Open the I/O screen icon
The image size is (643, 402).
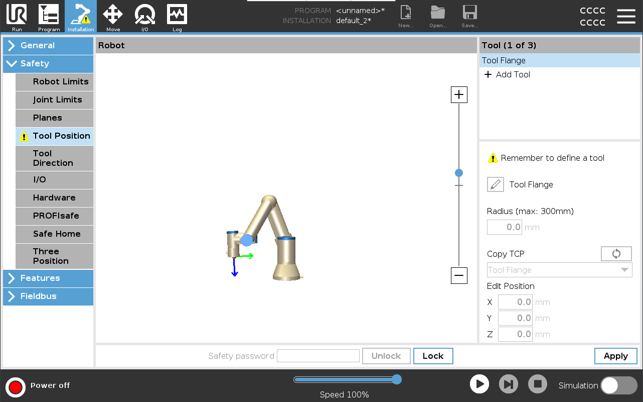point(145,15)
